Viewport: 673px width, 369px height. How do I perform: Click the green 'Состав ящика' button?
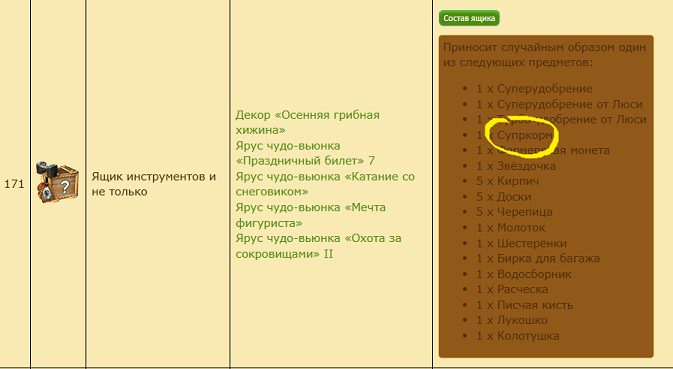click(469, 18)
